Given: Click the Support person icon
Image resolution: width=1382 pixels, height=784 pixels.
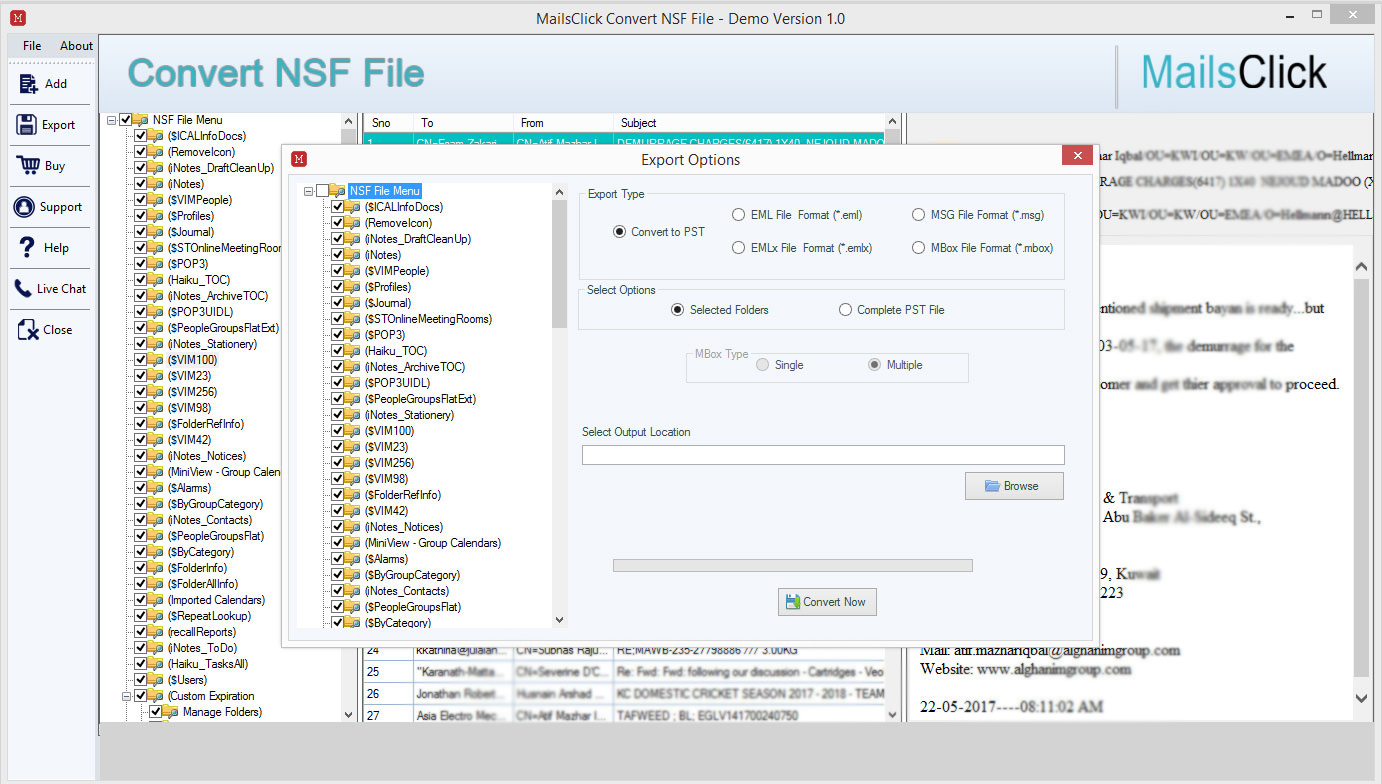Looking at the screenshot, I should pos(24,207).
